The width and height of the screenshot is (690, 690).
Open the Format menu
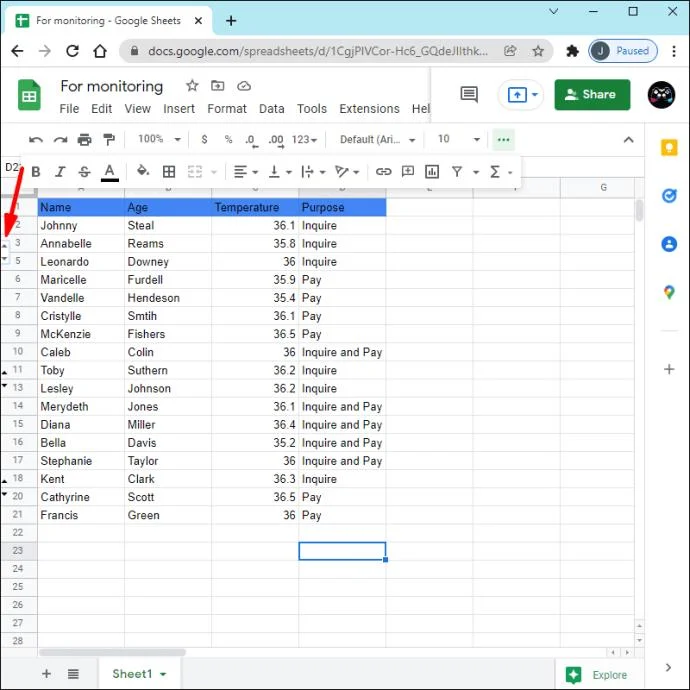tap(227, 109)
